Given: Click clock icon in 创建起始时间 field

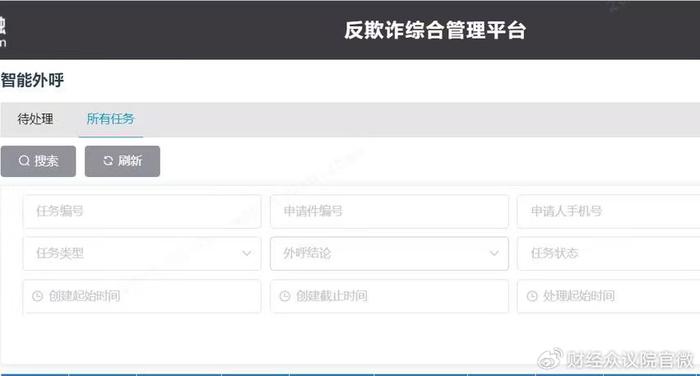Looking at the screenshot, I should [38, 296].
